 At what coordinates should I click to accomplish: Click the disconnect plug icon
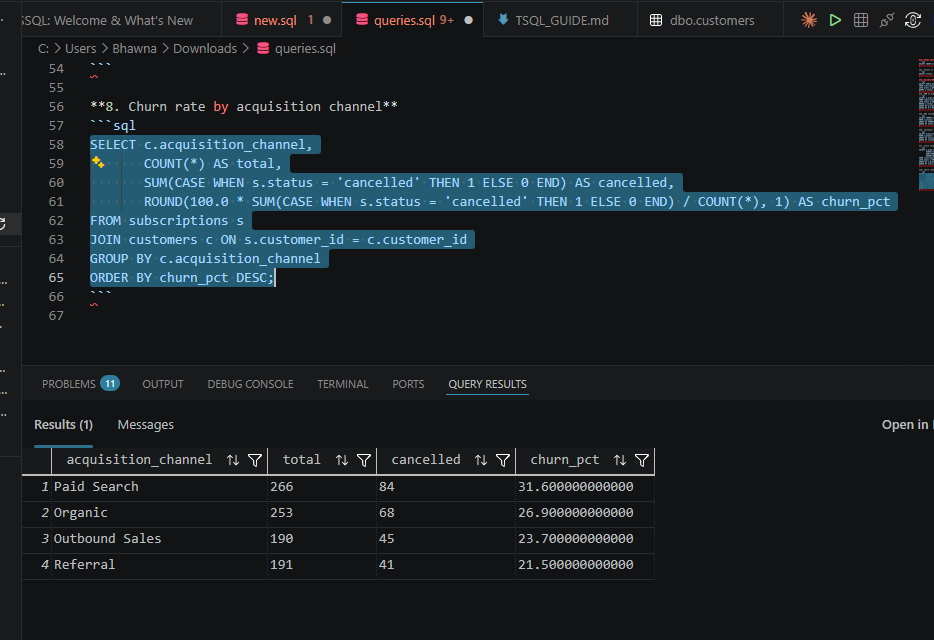(887, 20)
